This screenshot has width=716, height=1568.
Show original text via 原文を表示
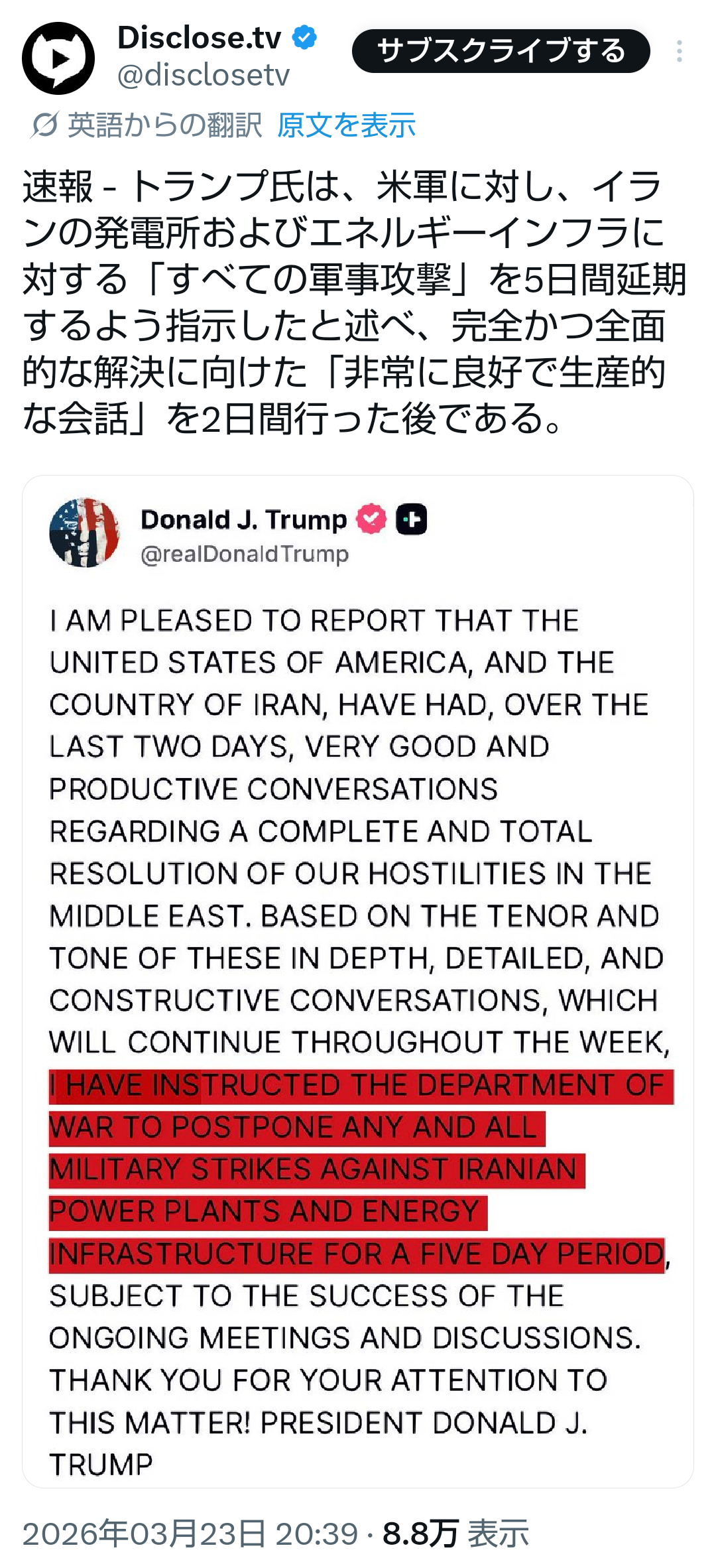[346, 125]
